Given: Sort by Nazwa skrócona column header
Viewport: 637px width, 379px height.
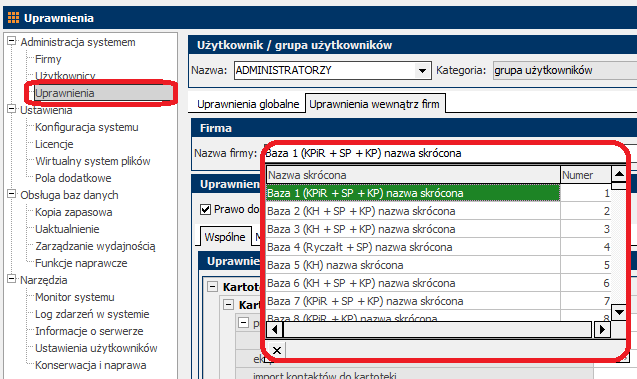Looking at the screenshot, I should (x=413, y=175).
